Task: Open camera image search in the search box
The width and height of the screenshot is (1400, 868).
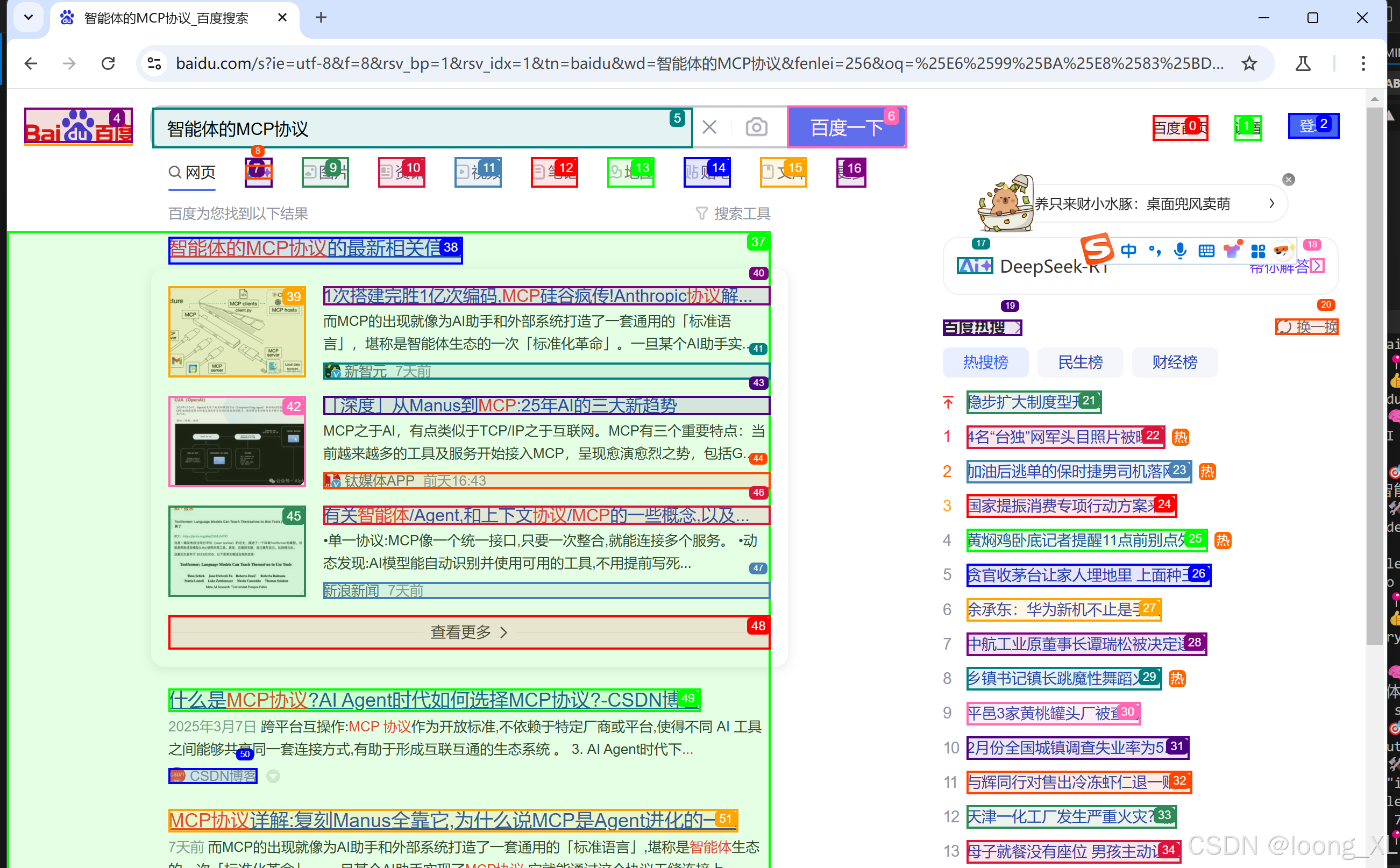Action: coord(757,127)
